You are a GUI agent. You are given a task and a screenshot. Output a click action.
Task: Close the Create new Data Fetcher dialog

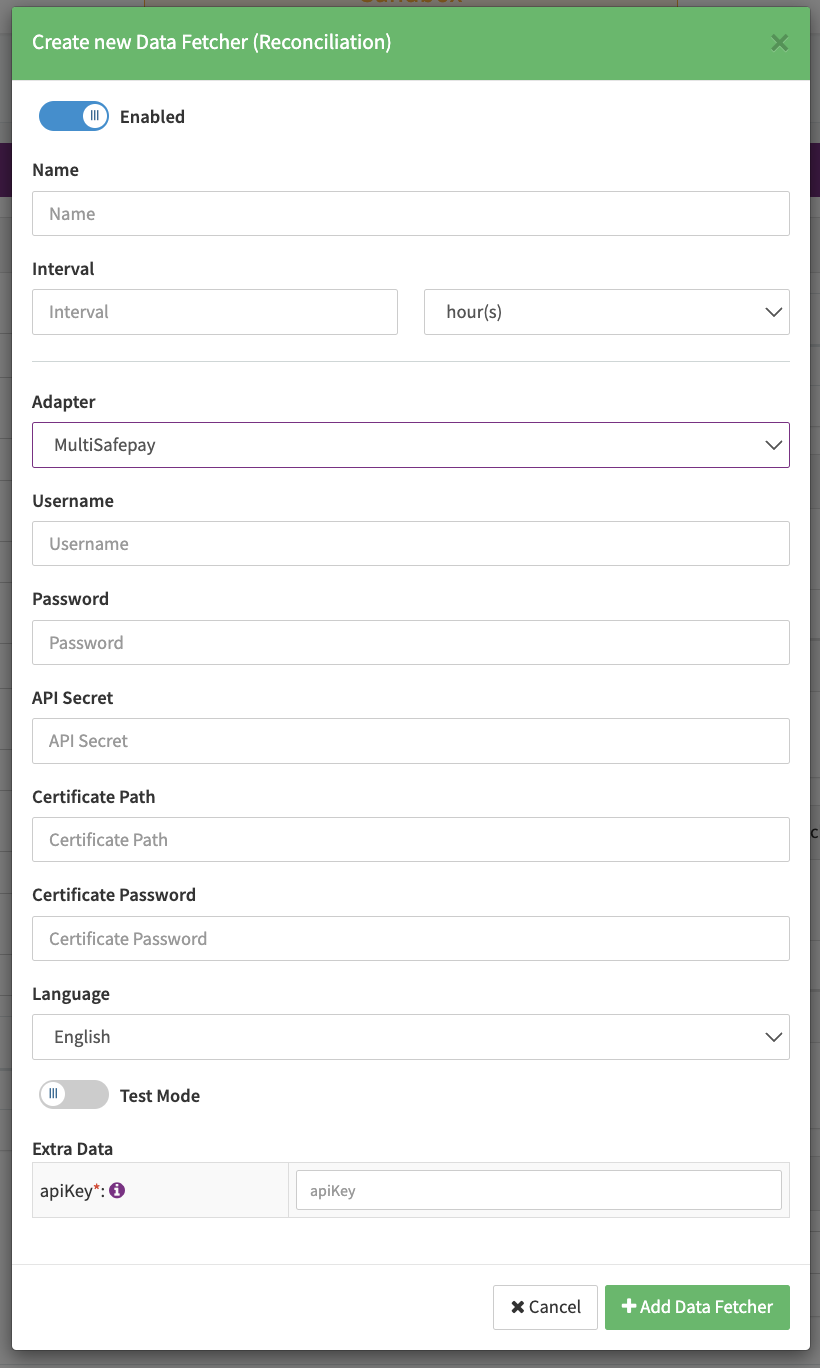tap(779, 42)
